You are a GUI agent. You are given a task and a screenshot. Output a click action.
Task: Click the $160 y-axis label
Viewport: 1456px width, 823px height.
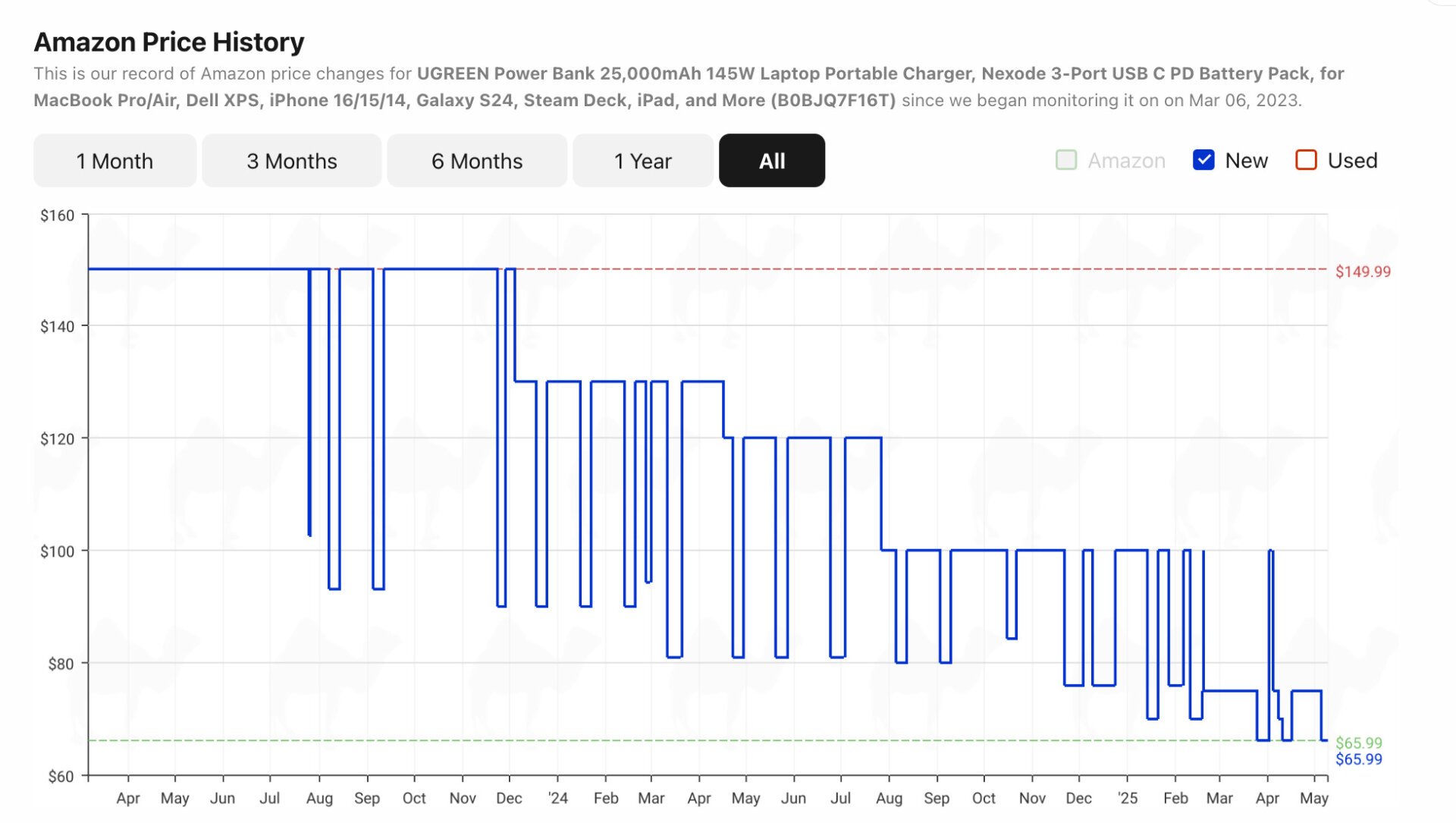[57, 215]
